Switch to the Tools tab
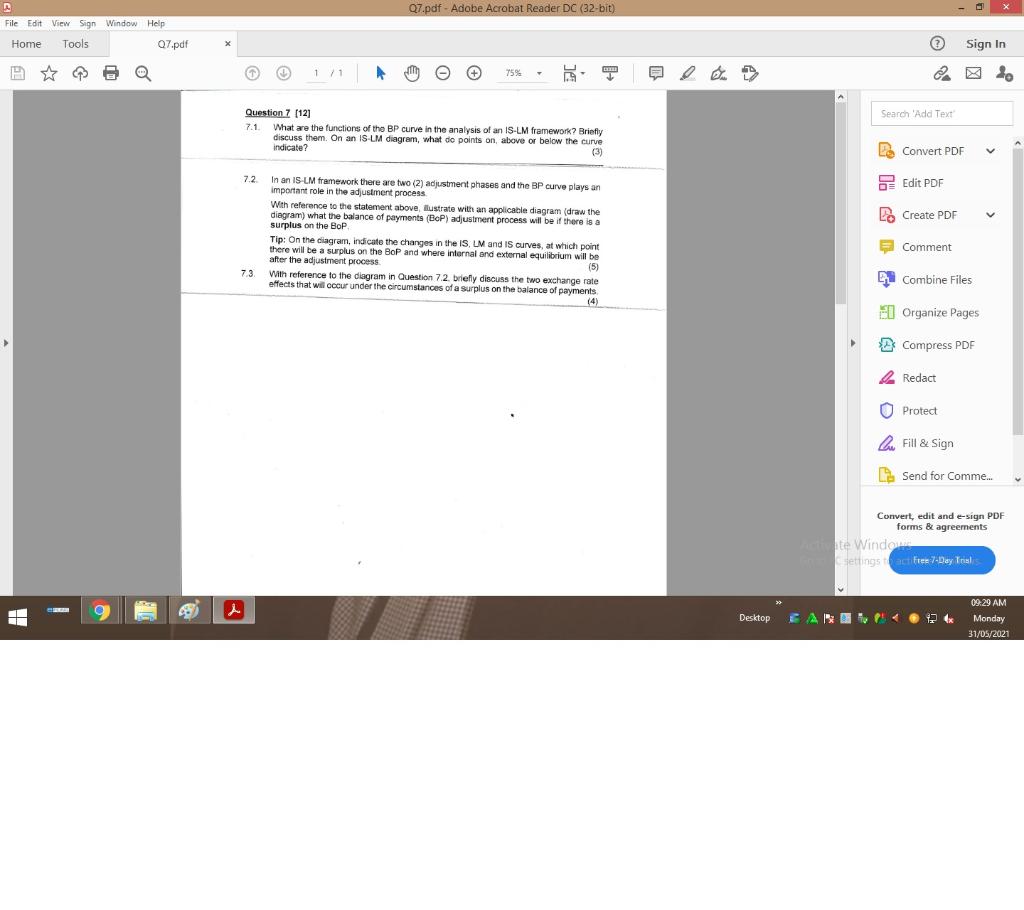The image size is (1024, 910). tap(75, 43)
